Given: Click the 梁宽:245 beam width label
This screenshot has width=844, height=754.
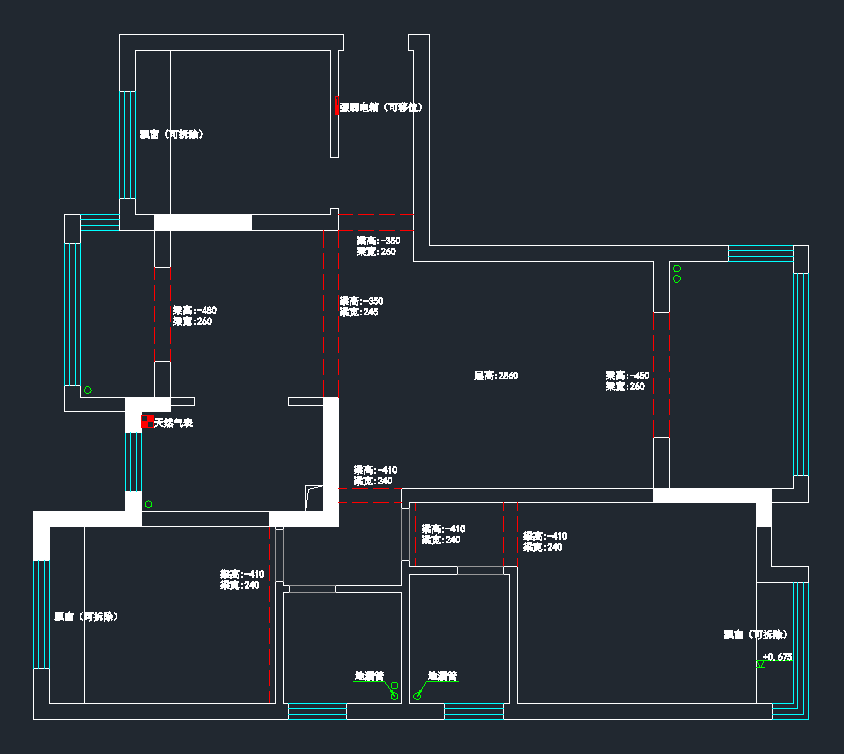Looking at the screenshot, I should pos(359,312).
